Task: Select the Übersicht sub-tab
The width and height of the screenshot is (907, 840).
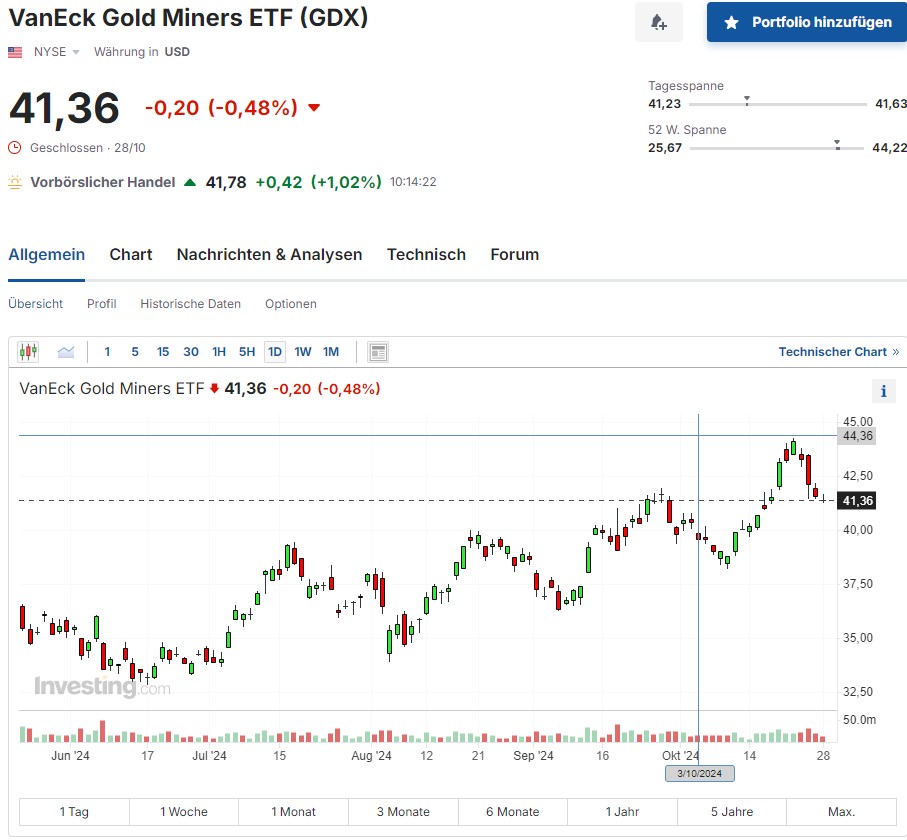Action: (35, 304)
